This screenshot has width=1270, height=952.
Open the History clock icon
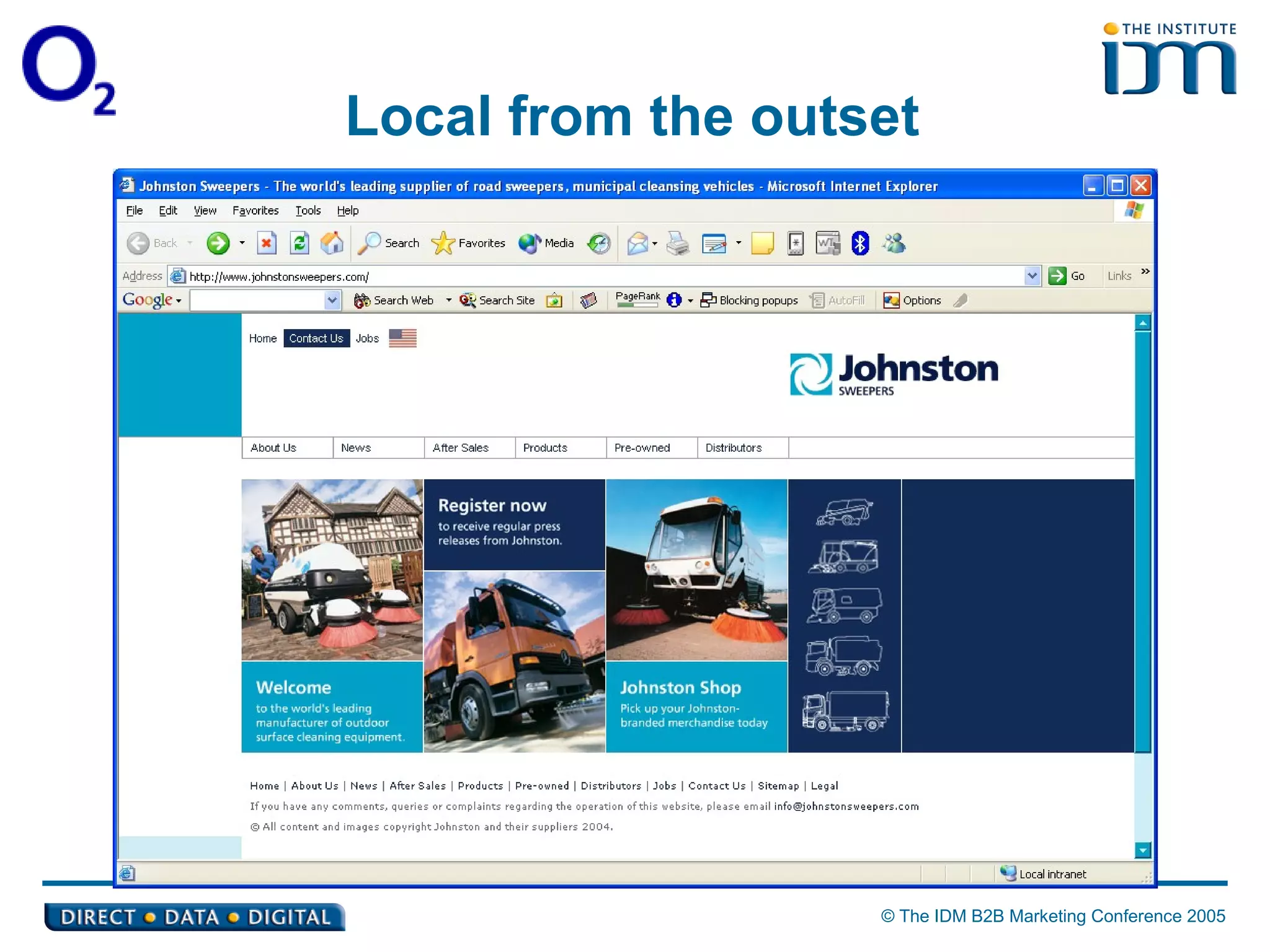coord(599,243)
